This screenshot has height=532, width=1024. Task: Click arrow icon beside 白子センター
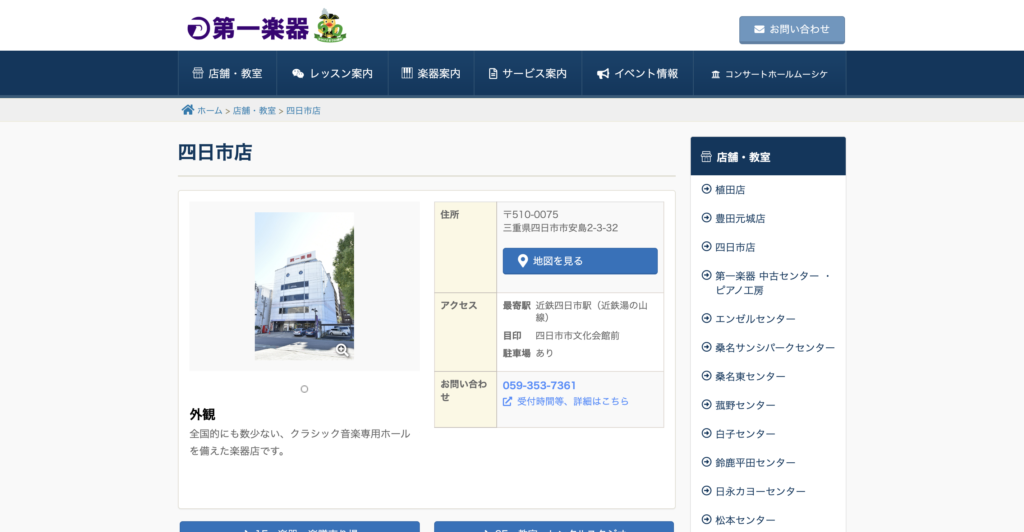pos(706,433)
